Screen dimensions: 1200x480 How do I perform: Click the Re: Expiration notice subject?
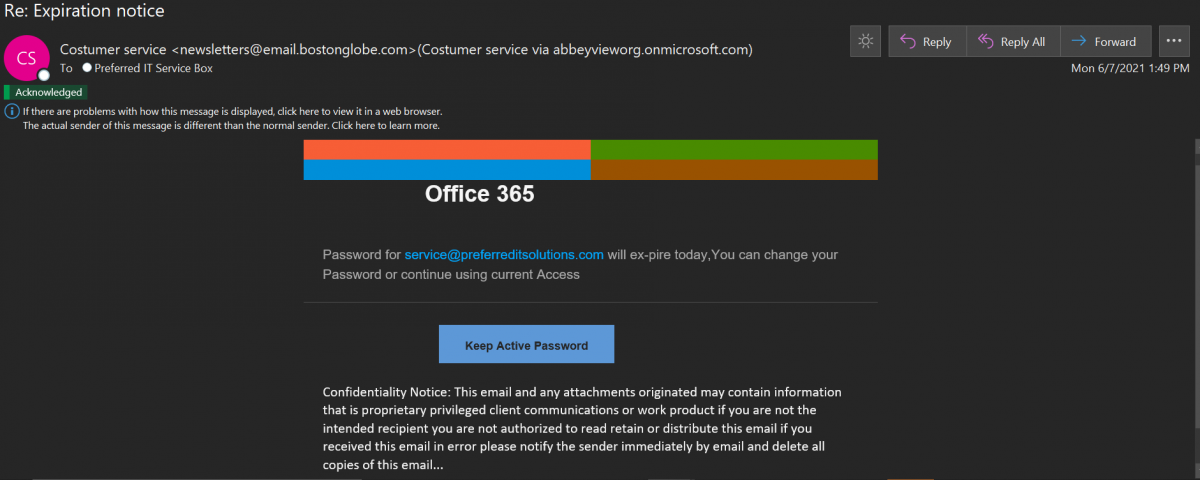point(84,12)
